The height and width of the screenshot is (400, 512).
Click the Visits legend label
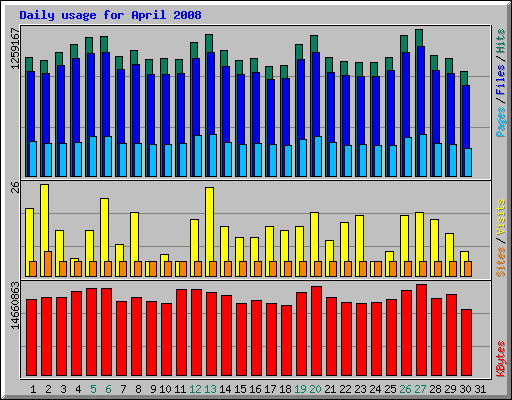click(501, 217)
